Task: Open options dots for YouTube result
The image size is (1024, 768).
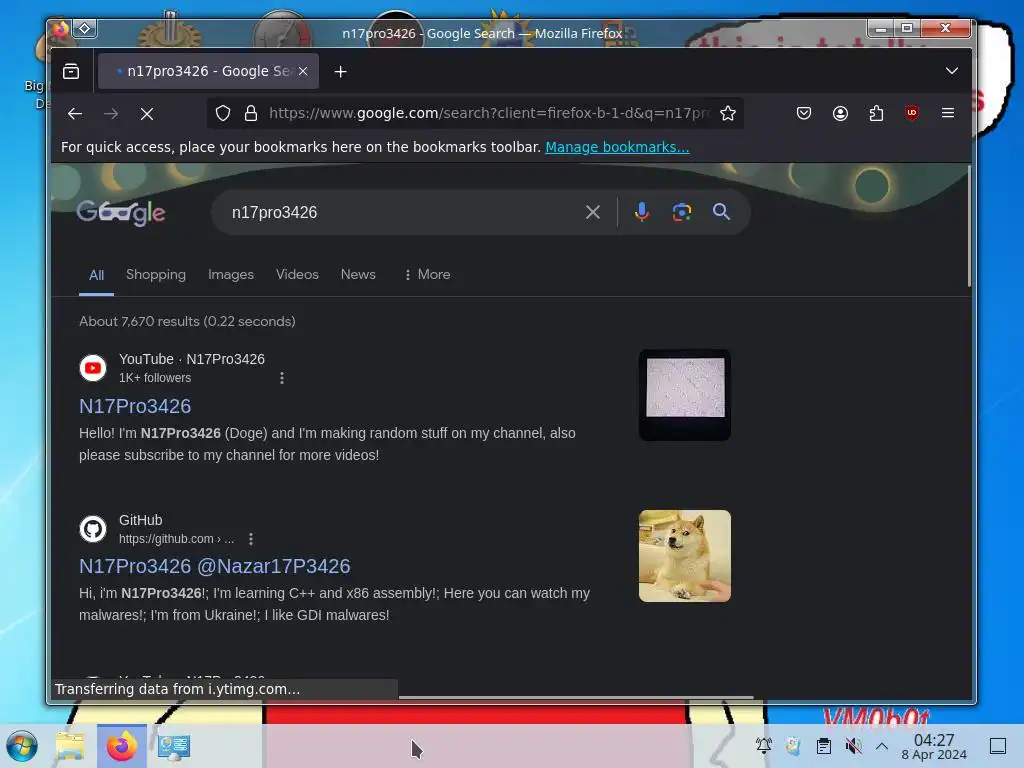Action: [281, 378]
